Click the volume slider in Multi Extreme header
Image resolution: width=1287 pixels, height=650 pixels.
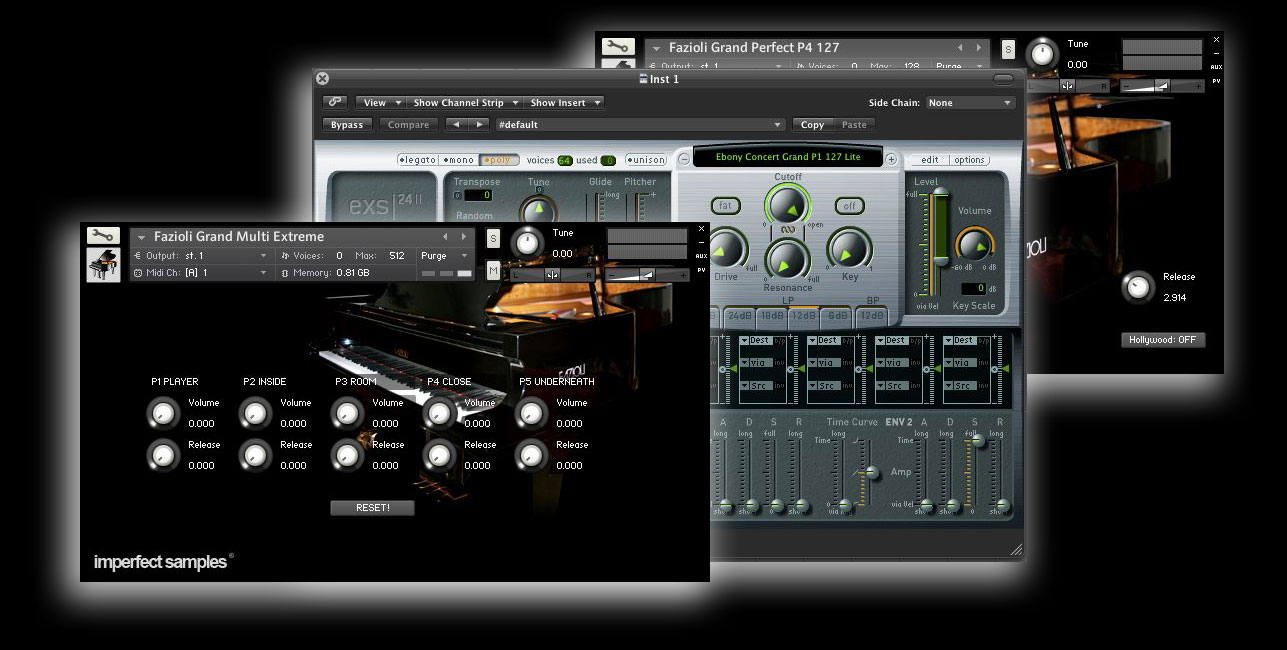coord(647,274)
